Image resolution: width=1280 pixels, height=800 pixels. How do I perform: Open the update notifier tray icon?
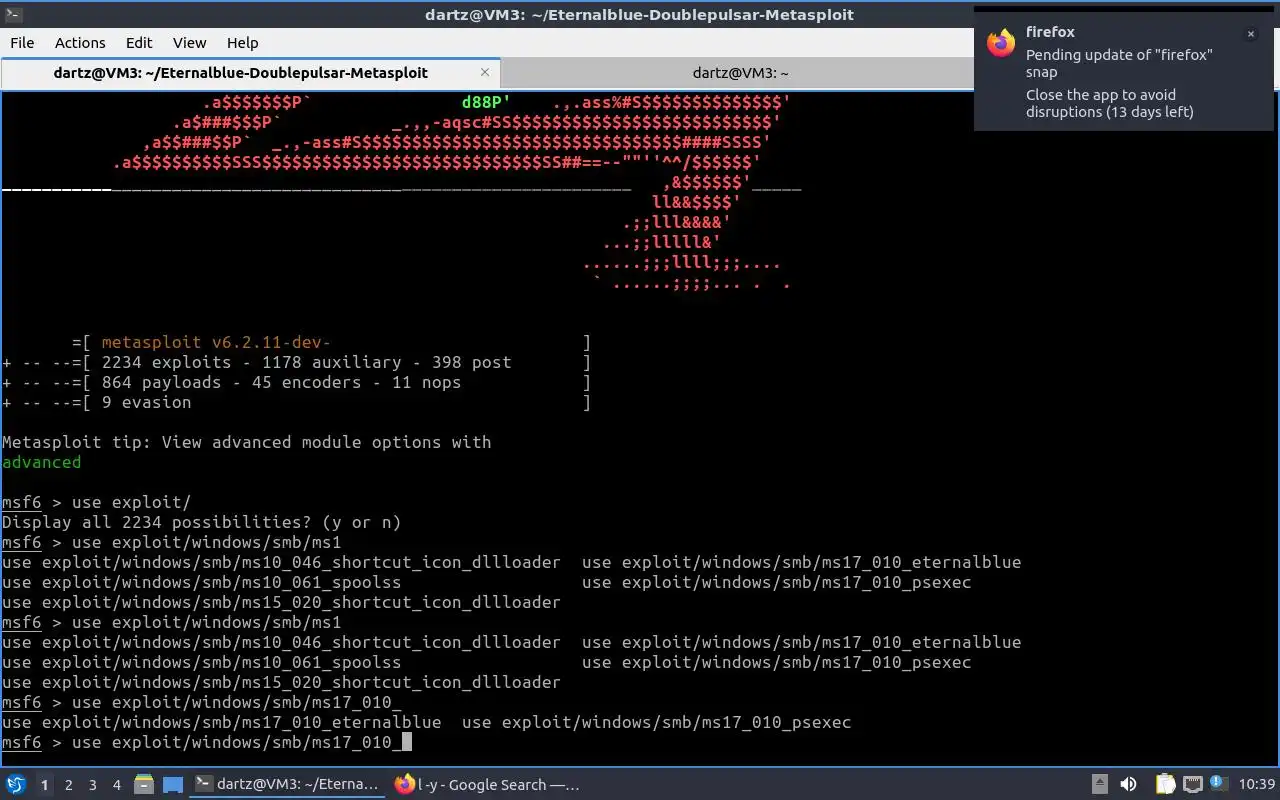click(x=1218, y=784)
